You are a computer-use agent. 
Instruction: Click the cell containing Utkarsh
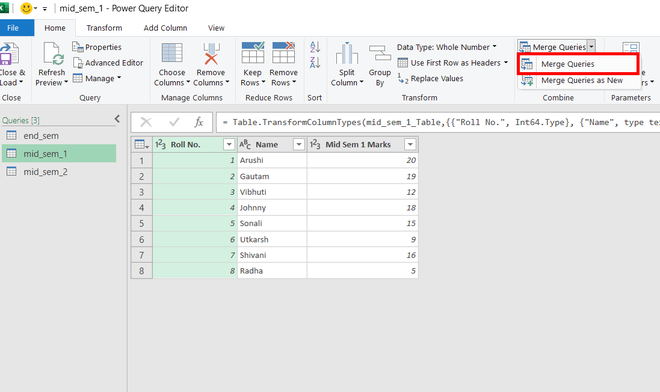pyautogui.click(x=272, y=240)
